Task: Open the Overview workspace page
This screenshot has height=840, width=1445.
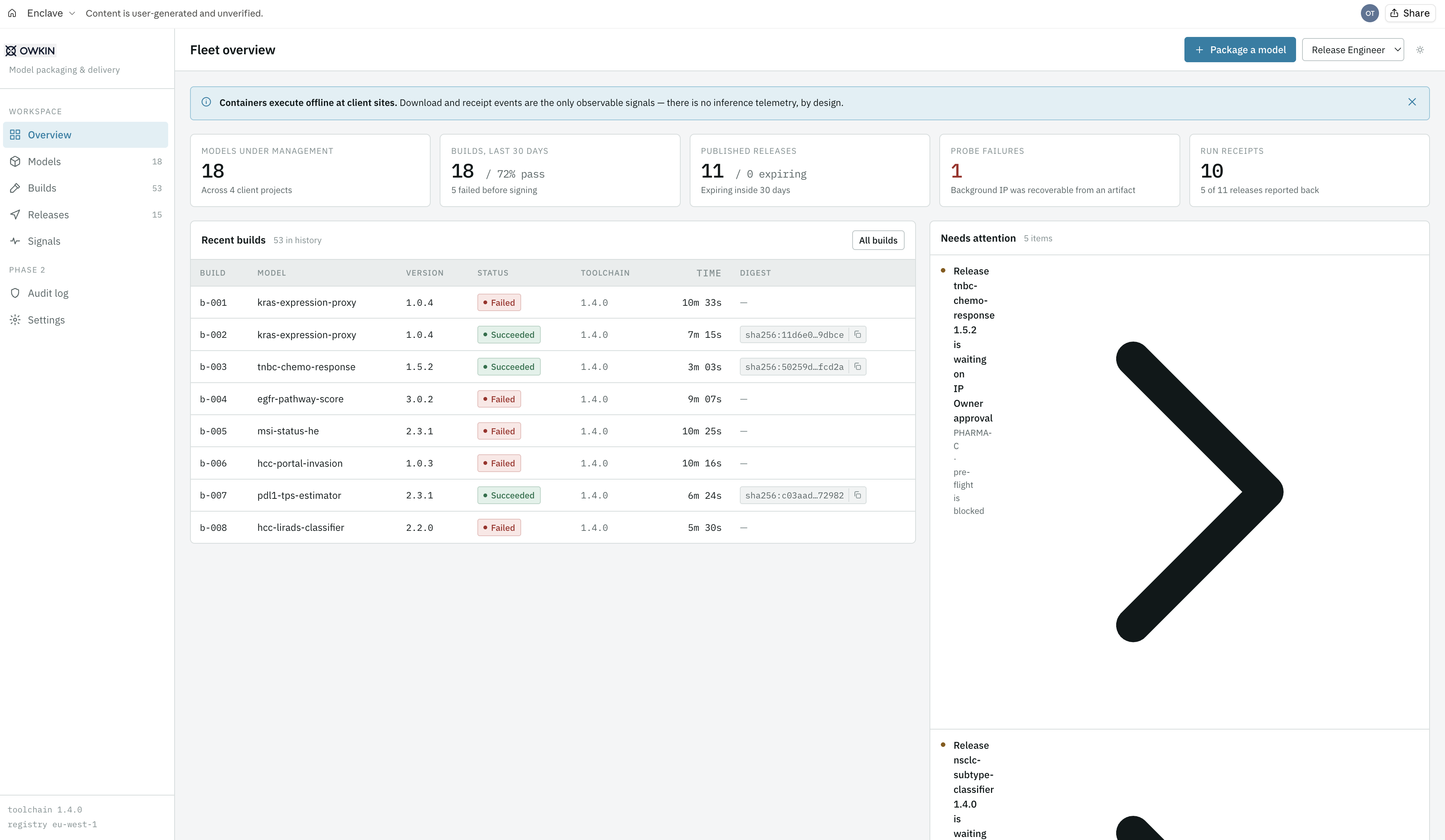Action: [x=86, y=135]
